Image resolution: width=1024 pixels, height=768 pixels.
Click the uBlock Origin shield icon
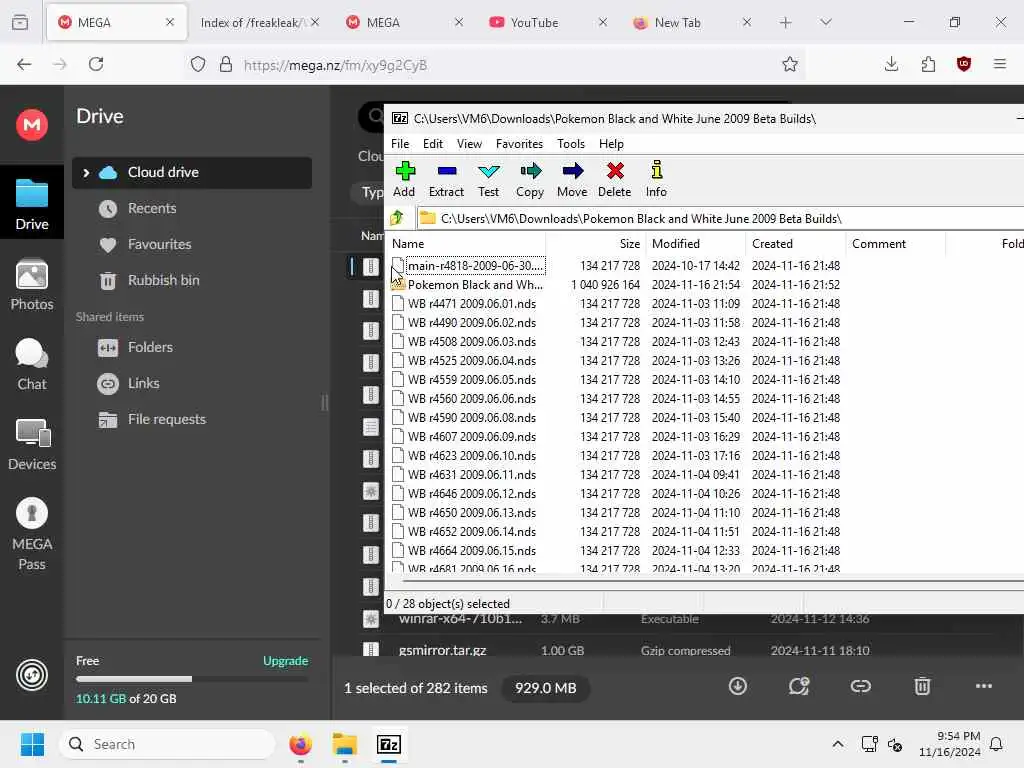coord(964,64)
